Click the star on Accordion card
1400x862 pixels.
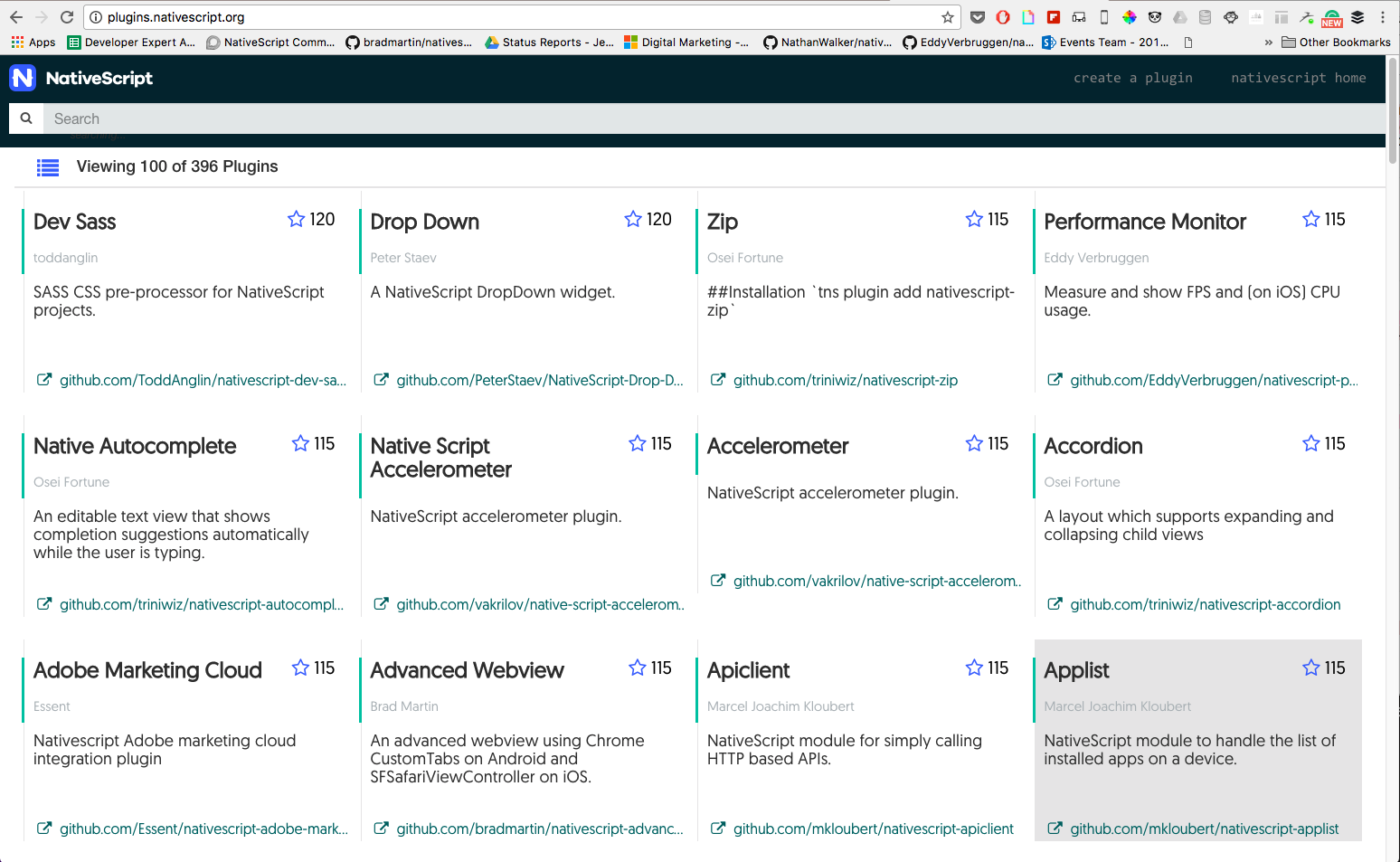[x=1311, y=443]
